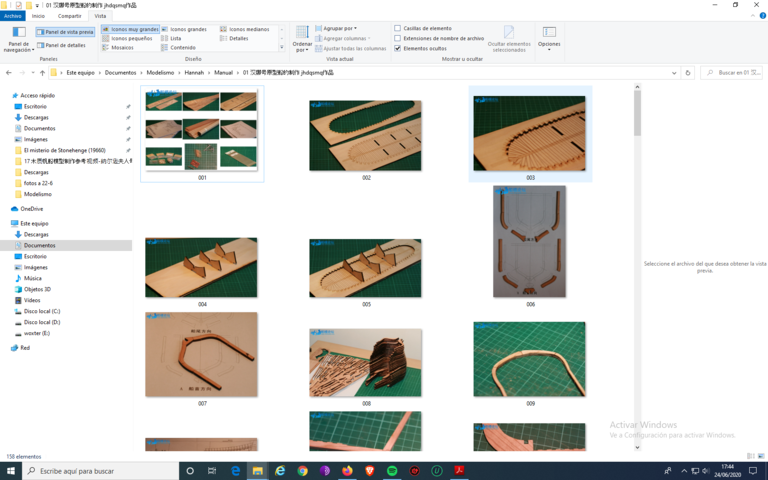768x480 pixels.
Task: Expand address bar history dropdown
Action: tap(674, 72)
